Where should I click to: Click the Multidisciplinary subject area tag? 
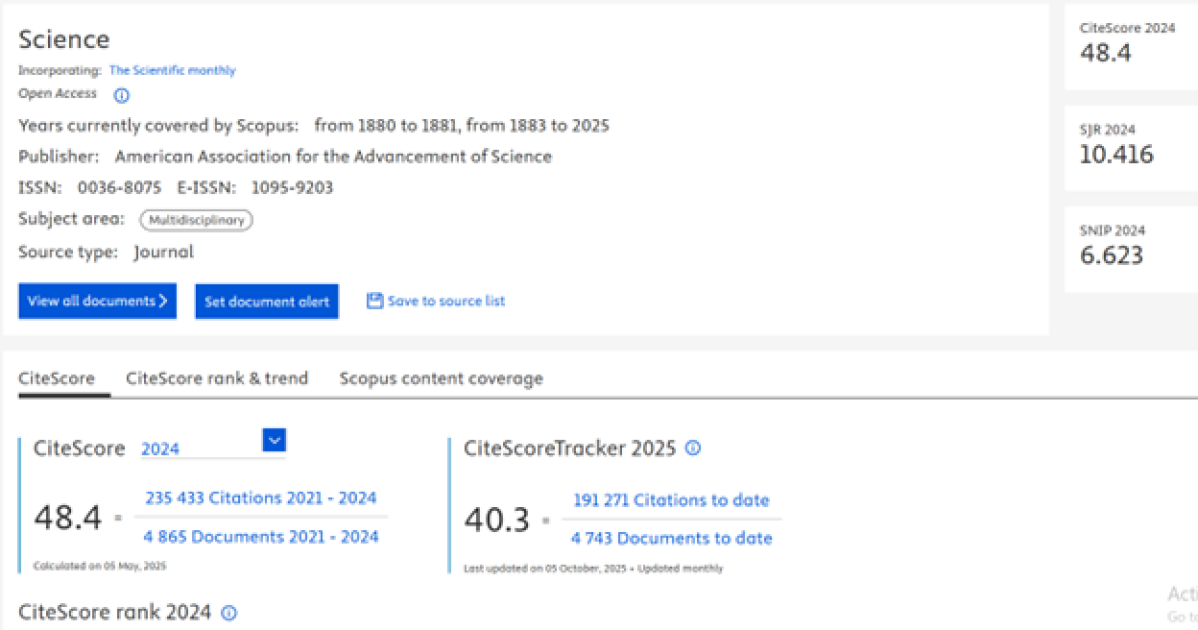[x=196, y=220]
